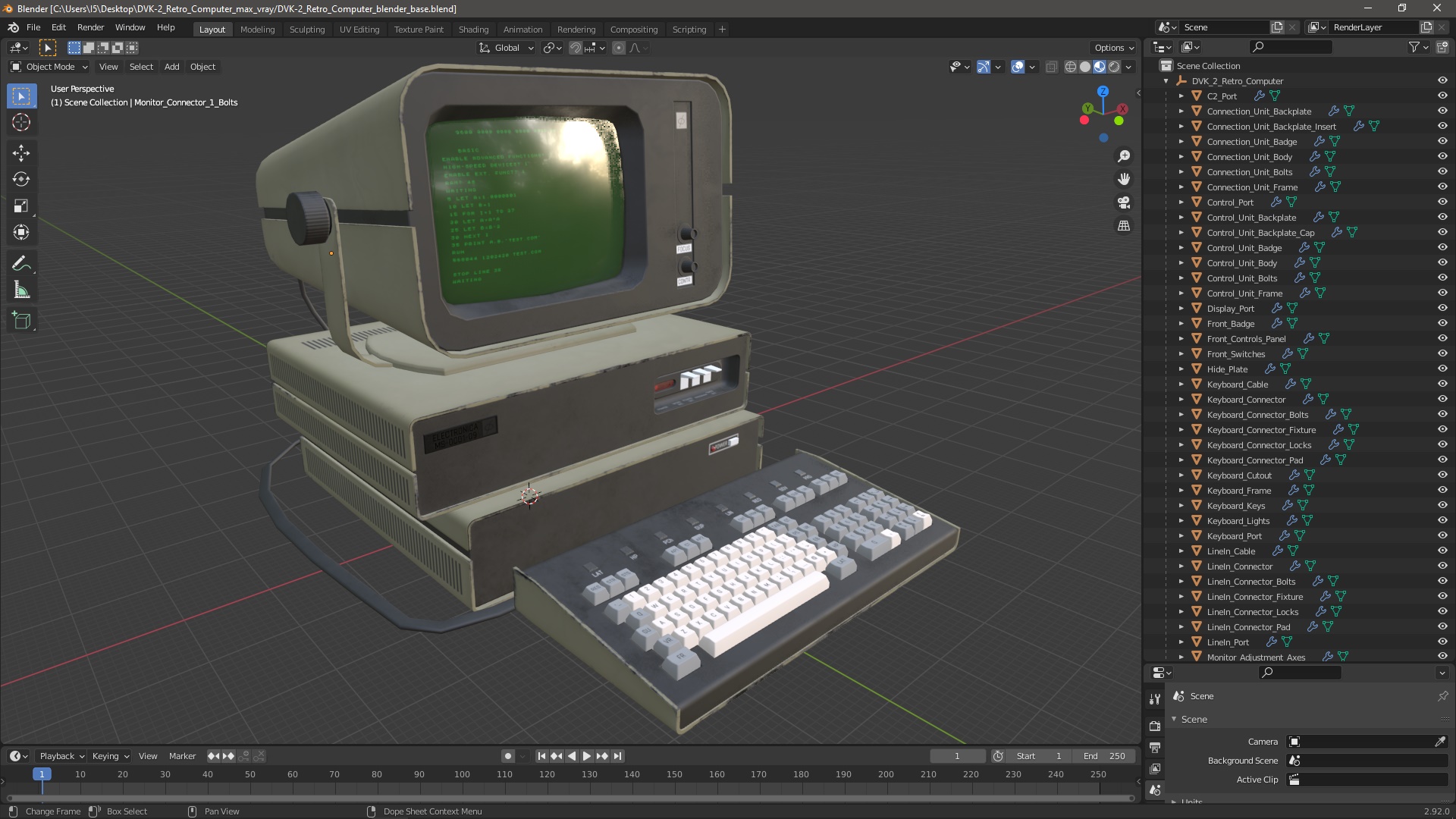
Task: Open the Options dropdown
Action: pyautogui.click(x=1114, y=48)
